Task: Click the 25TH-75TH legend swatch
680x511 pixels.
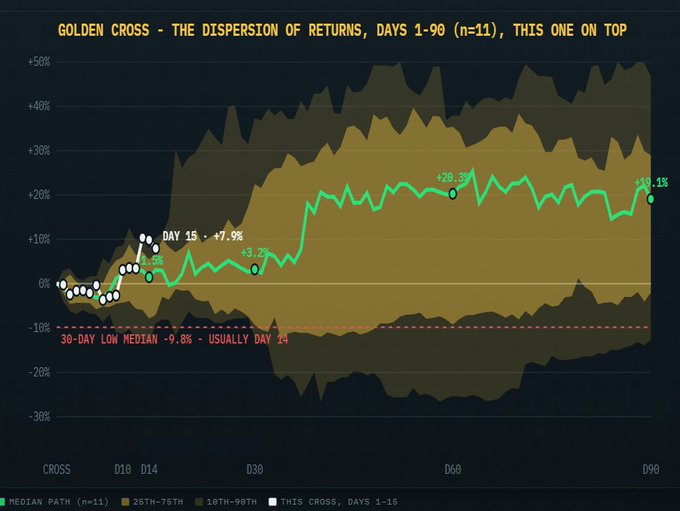Action: pyautogui.click(x=125, y=502)
